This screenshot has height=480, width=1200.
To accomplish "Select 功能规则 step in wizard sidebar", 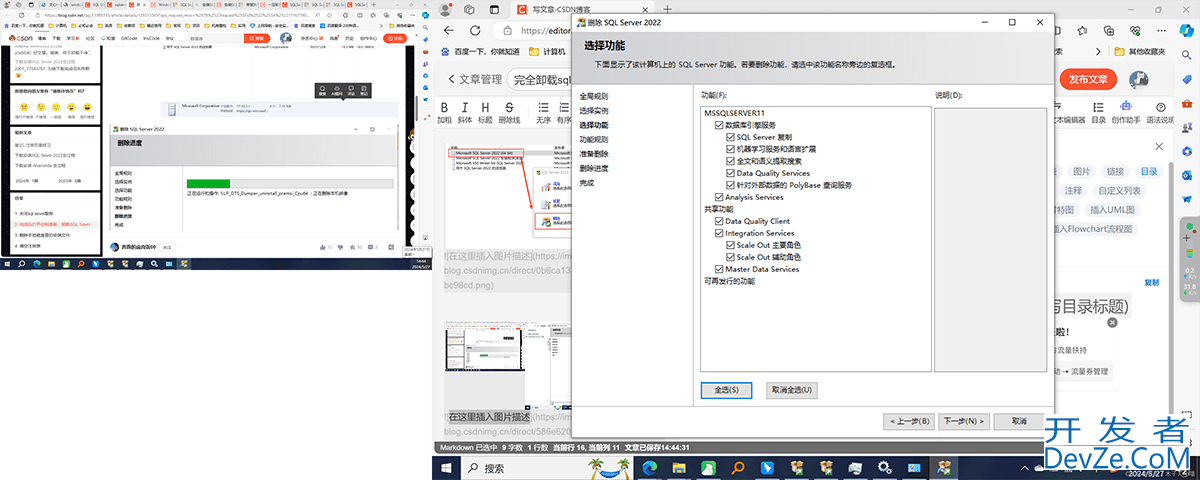I will point(594,140).
